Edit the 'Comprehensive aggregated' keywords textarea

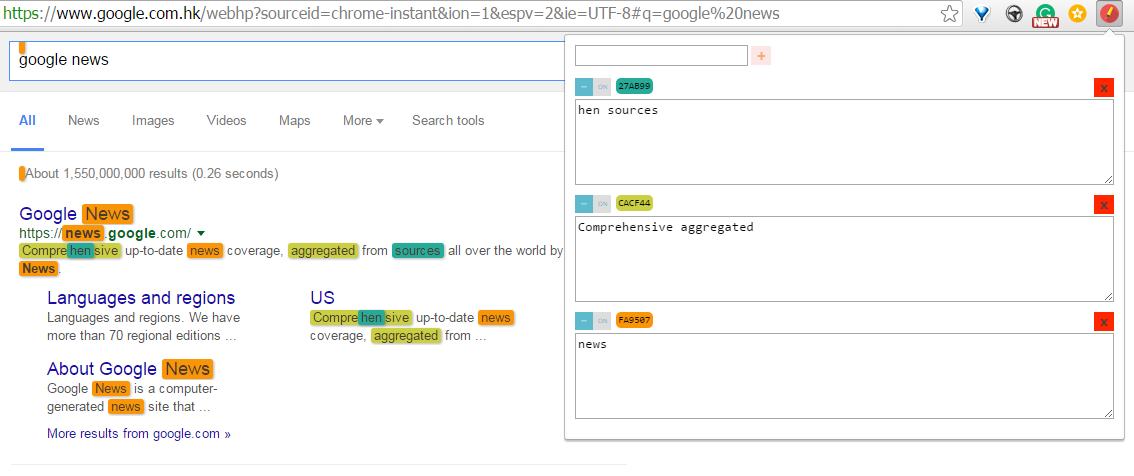pos(844,259)
